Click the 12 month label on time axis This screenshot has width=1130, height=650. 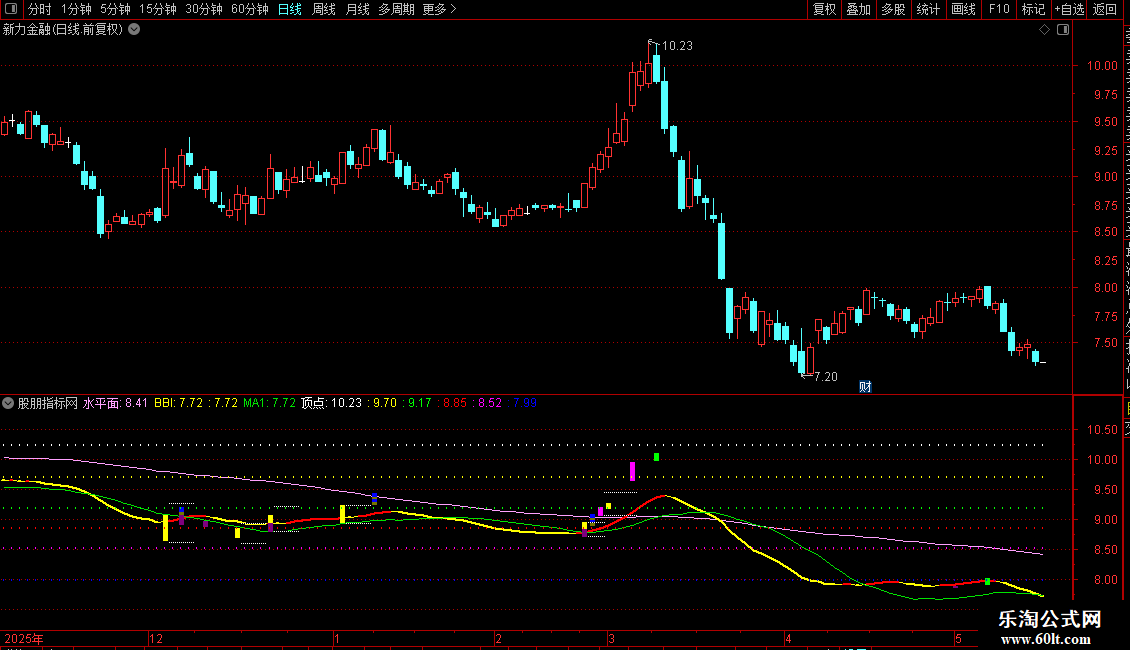[x=156, y=639]
